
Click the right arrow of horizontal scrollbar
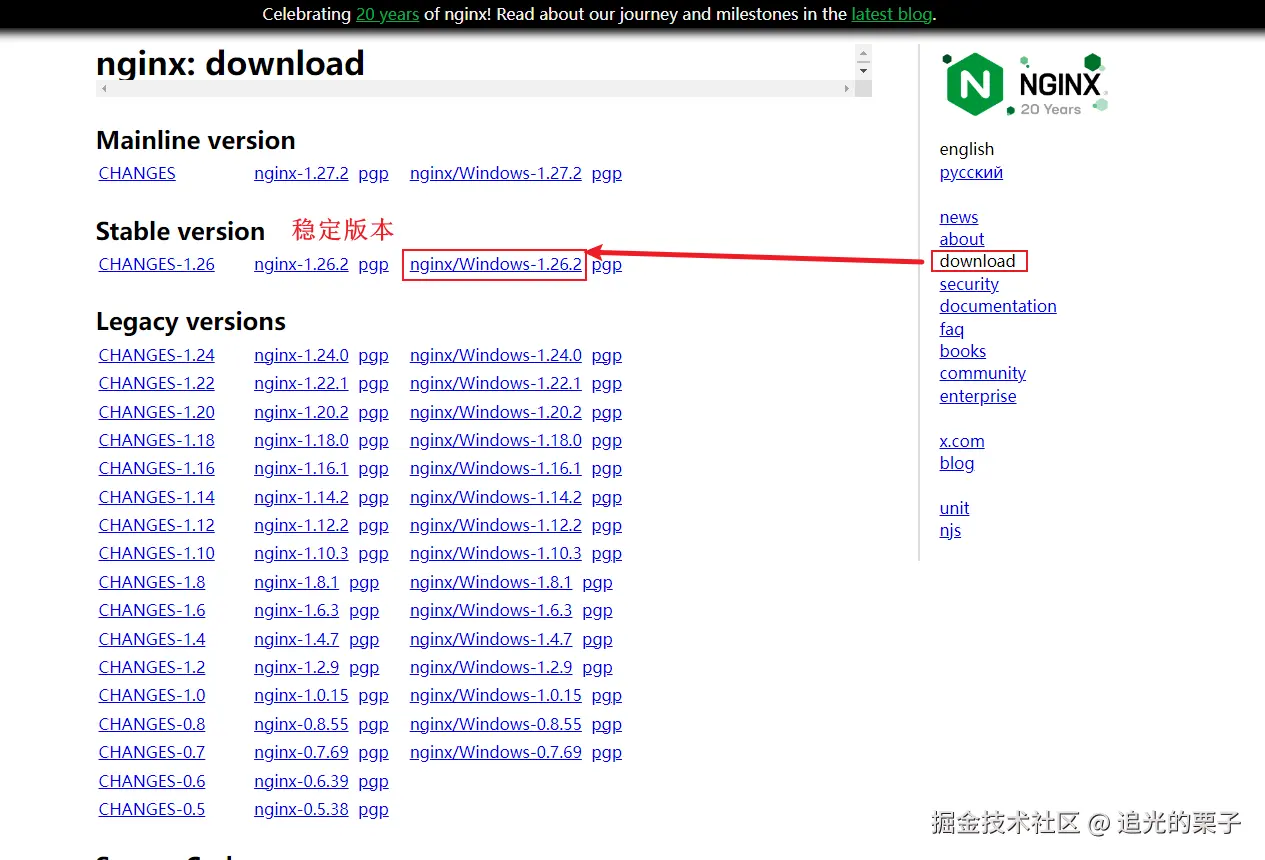pos(847,89)
